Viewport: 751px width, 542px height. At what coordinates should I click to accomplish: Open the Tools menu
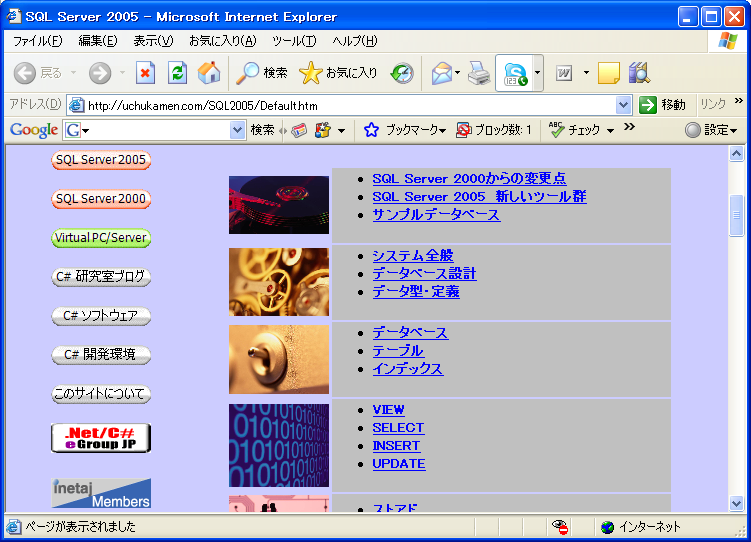pyautogui.click(x=294, y=41)
